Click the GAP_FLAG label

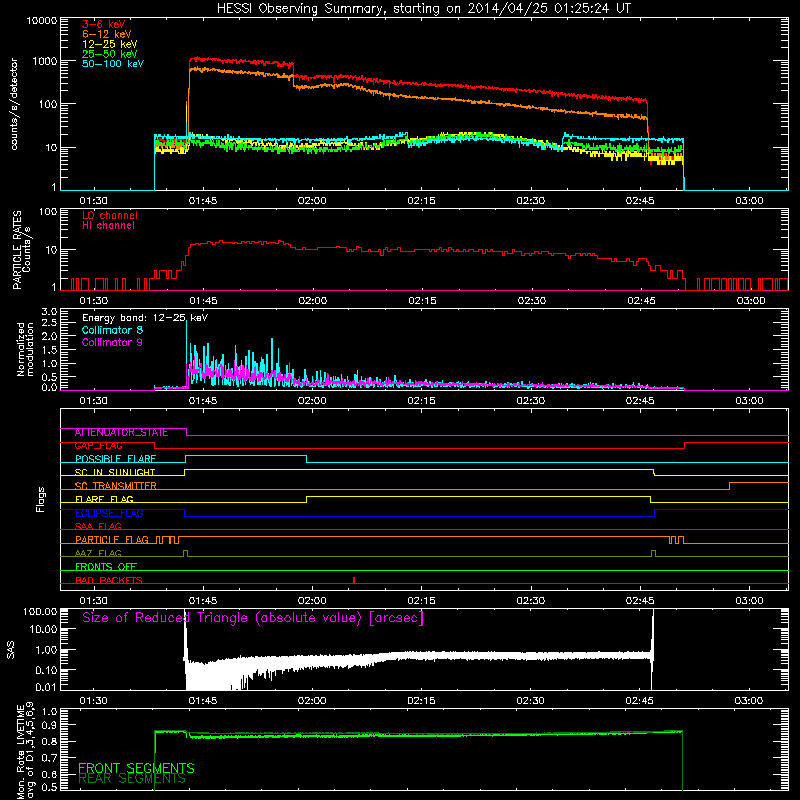[98, 446]
